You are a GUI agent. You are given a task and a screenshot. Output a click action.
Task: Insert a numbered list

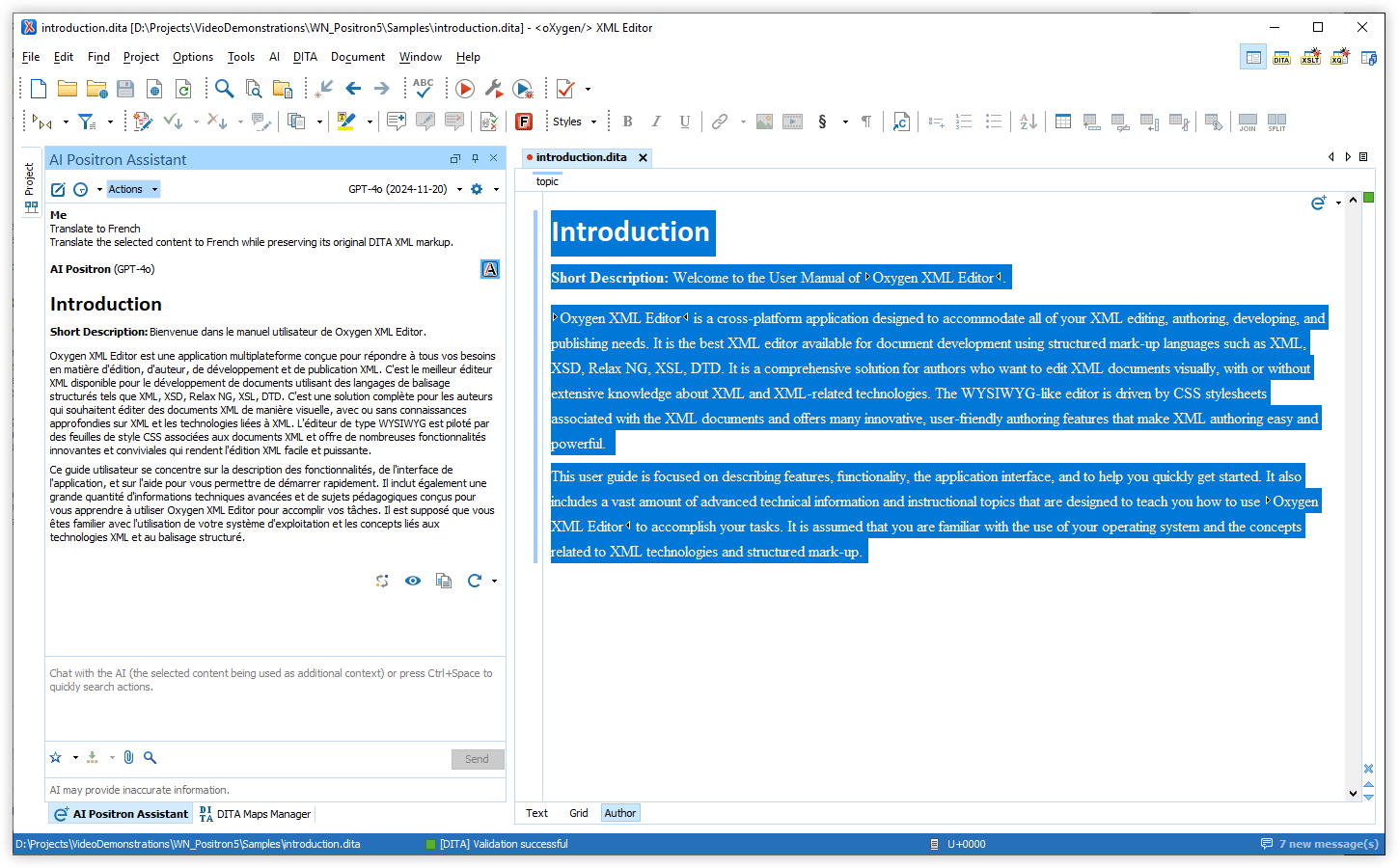[964, 122]
